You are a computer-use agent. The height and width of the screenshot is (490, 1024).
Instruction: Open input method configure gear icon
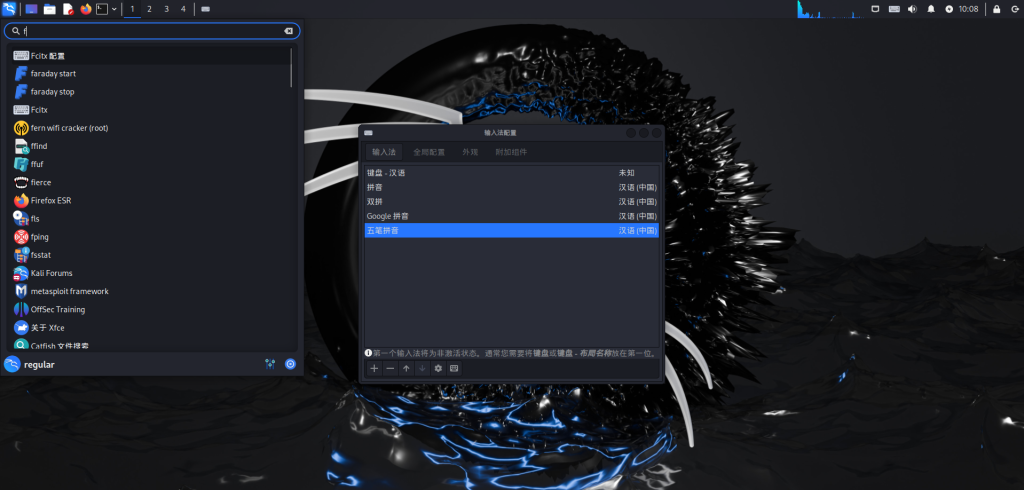click(438, 368)
